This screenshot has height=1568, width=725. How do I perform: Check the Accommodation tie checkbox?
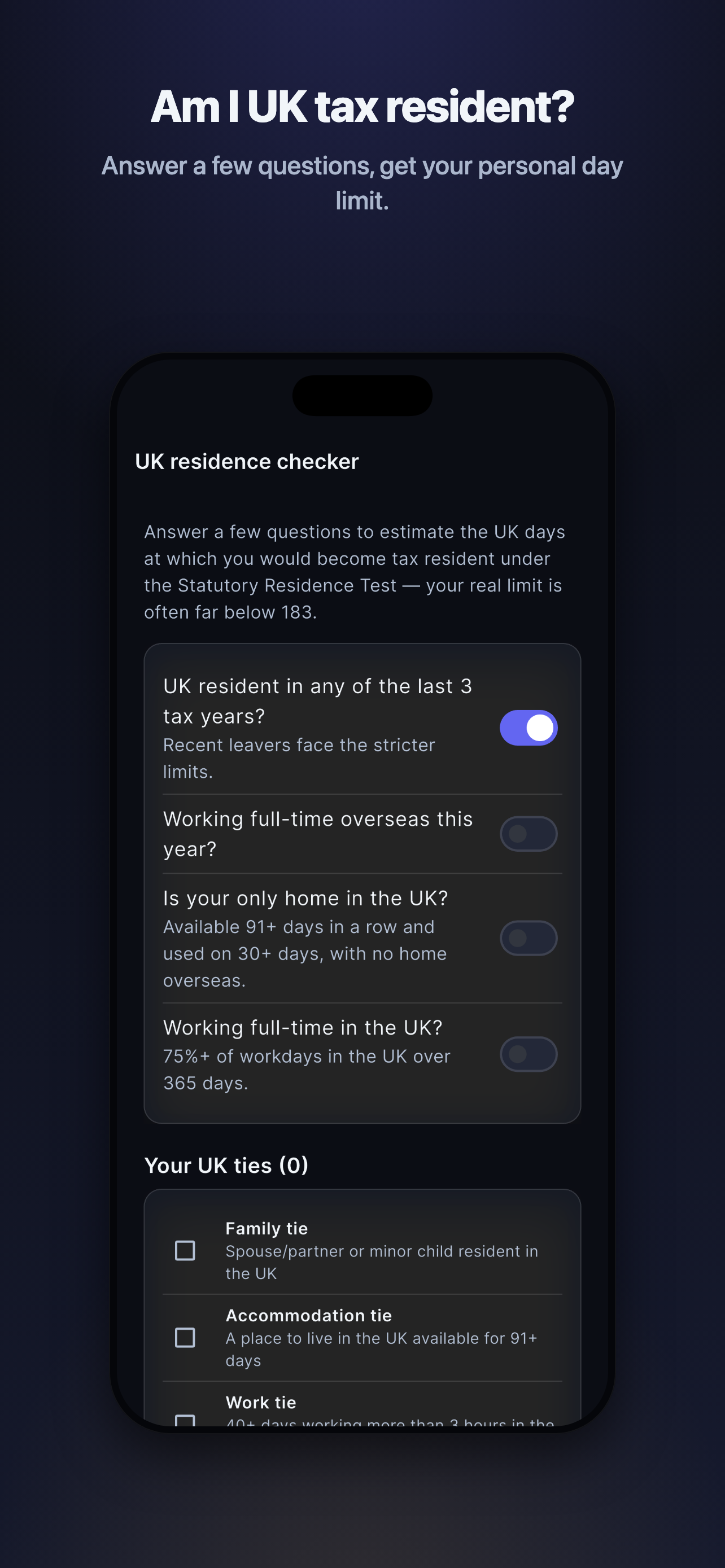pos(185,1337)
